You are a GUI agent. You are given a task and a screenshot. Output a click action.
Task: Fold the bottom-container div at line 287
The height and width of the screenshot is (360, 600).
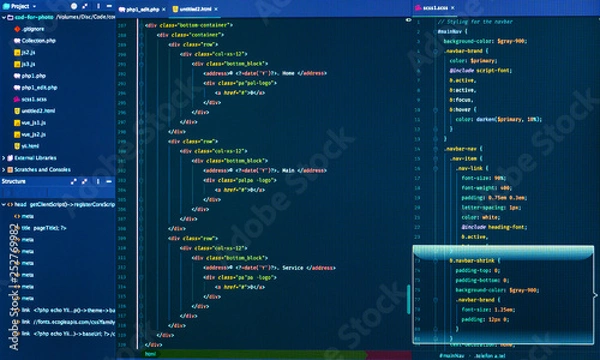pyautogui.click(x=141, y=25)
